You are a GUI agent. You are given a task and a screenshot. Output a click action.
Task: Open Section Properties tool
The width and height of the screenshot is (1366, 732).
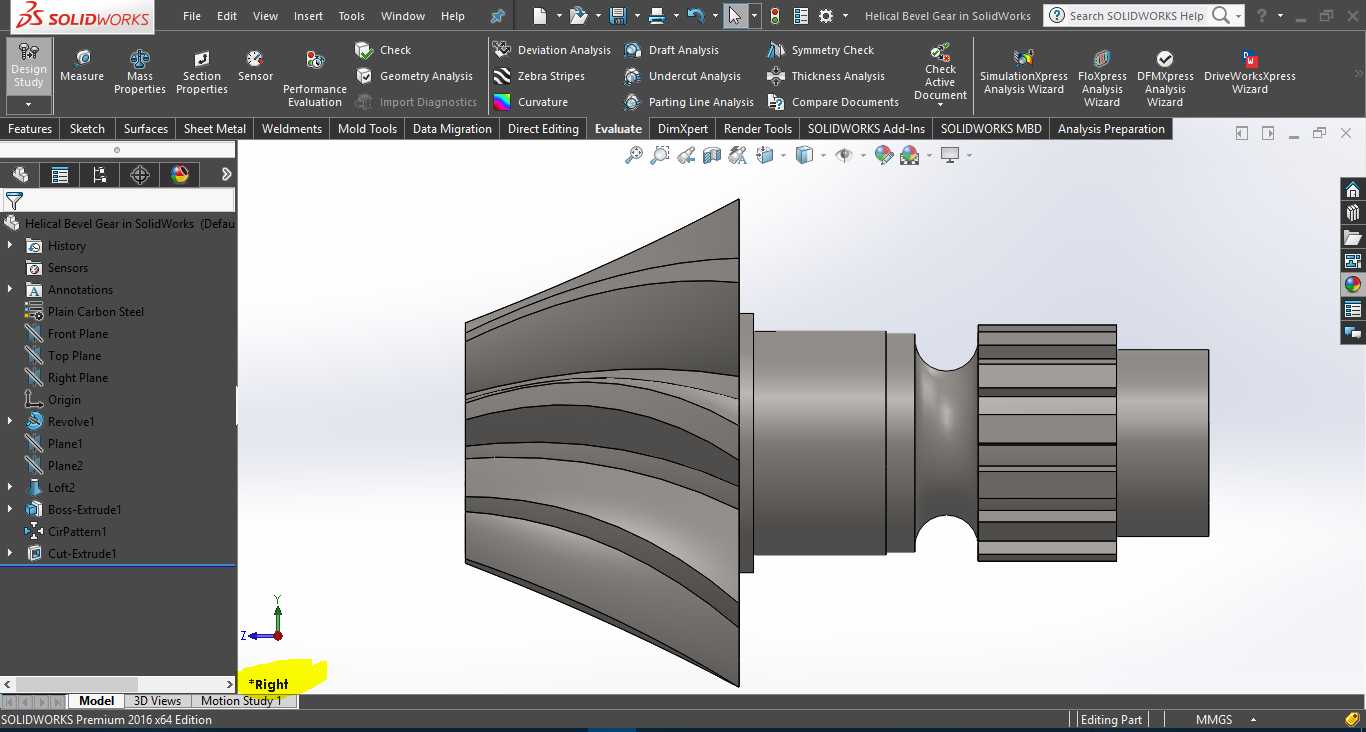[202, 72]
